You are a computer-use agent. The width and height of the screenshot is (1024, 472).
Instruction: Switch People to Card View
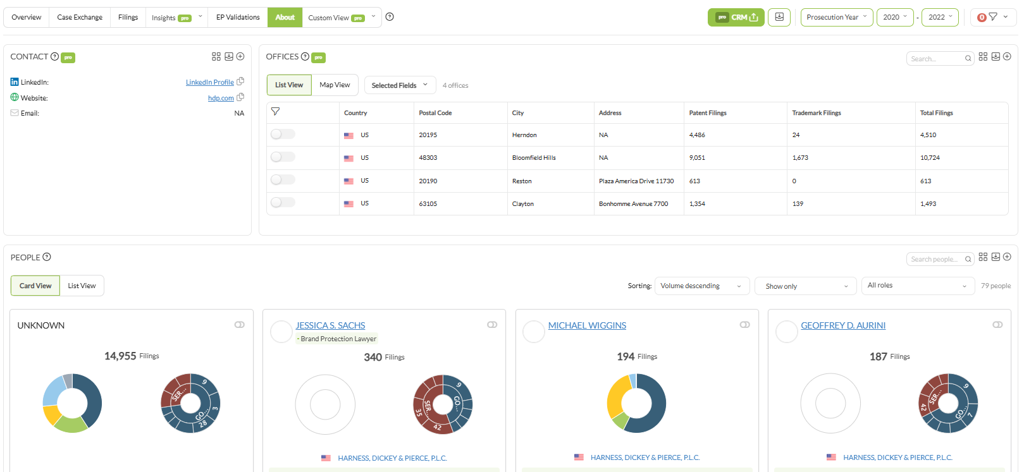point(35,285)
